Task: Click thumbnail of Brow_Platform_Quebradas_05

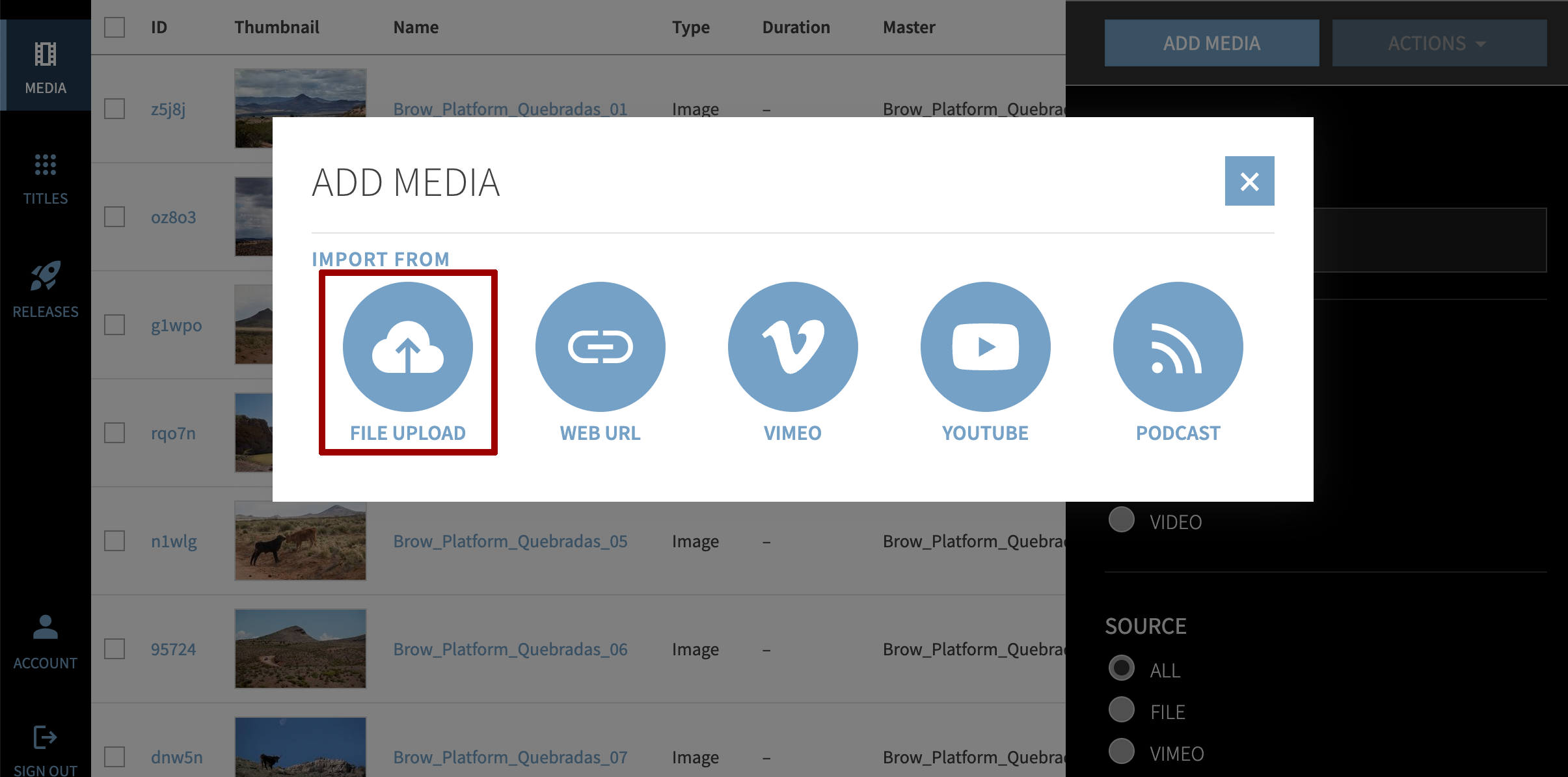Action: click(x=300, y=541)
